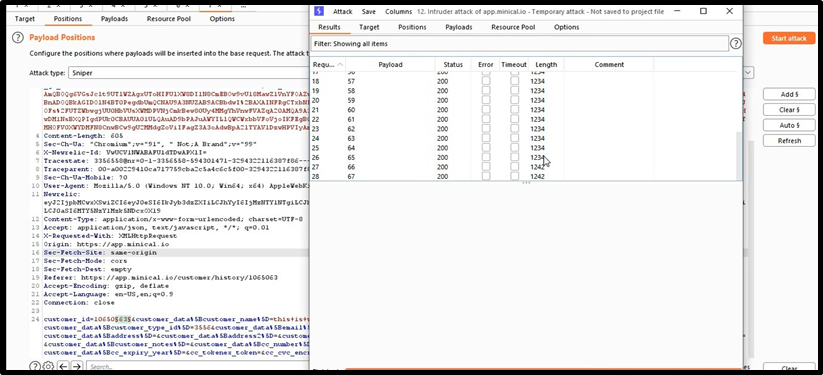Viewport: 823px width, 375px height.
Task: Select Positions tab in main Intruder window
Action: point(68,19)
